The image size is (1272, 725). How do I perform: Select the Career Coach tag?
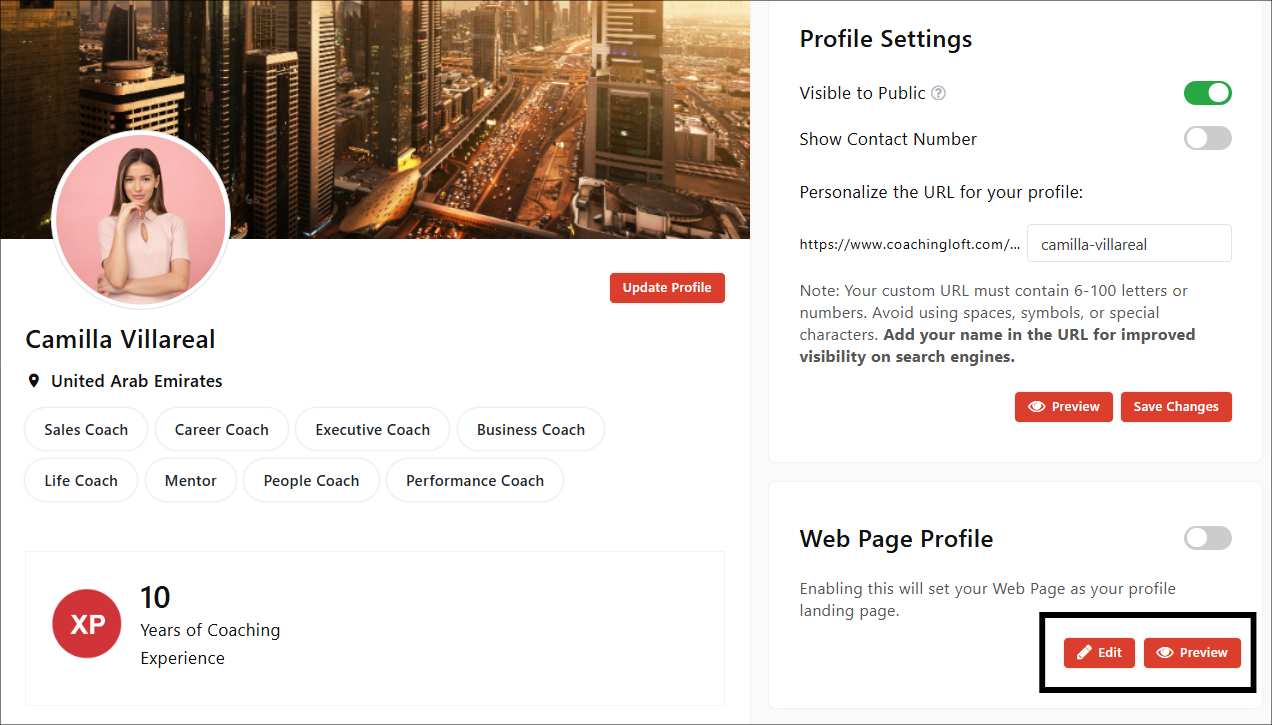[221, 430]
